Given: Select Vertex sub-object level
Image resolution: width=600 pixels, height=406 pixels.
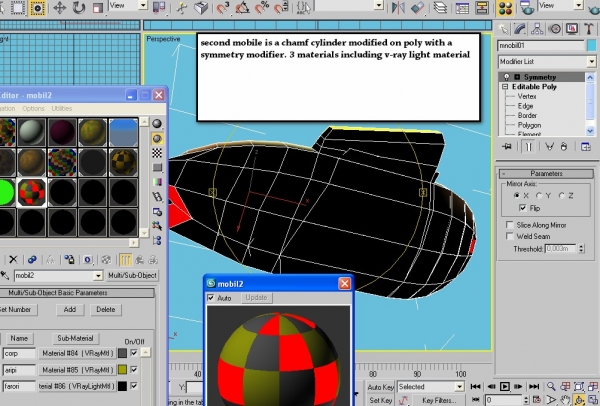Looking at the screenshot, I should [527, 96].
